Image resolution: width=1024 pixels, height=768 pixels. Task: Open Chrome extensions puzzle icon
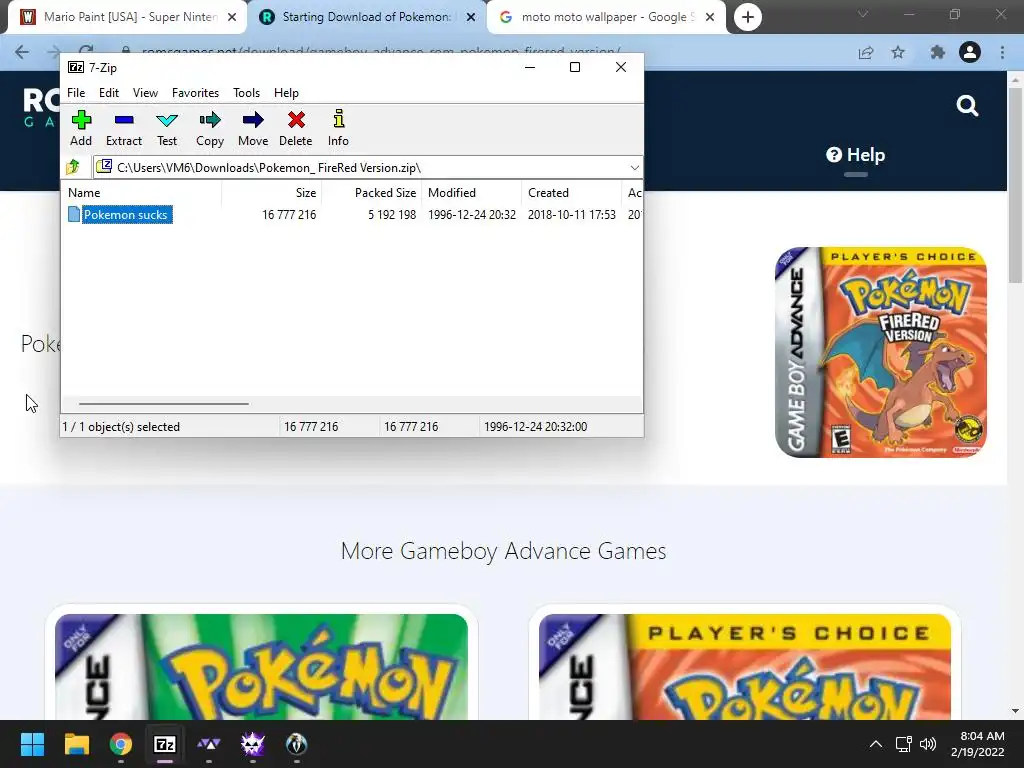click(938, 52)
